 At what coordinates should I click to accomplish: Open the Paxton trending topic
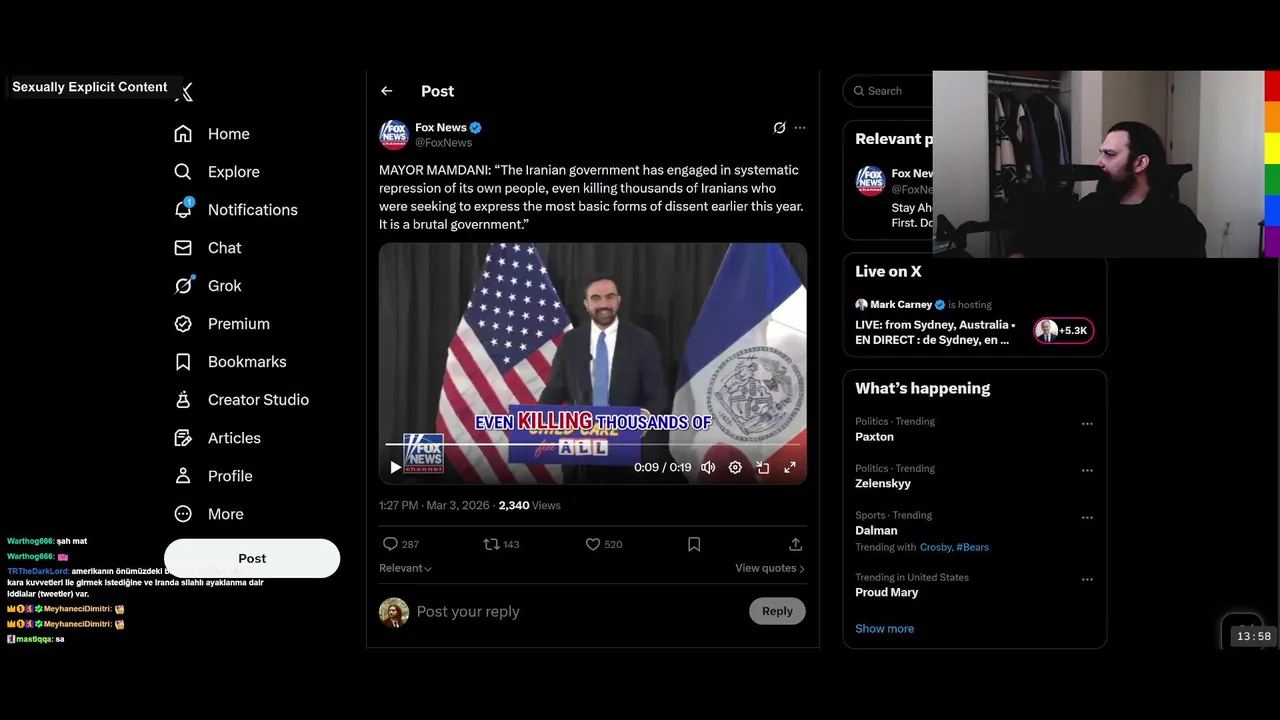click(874, 437)
